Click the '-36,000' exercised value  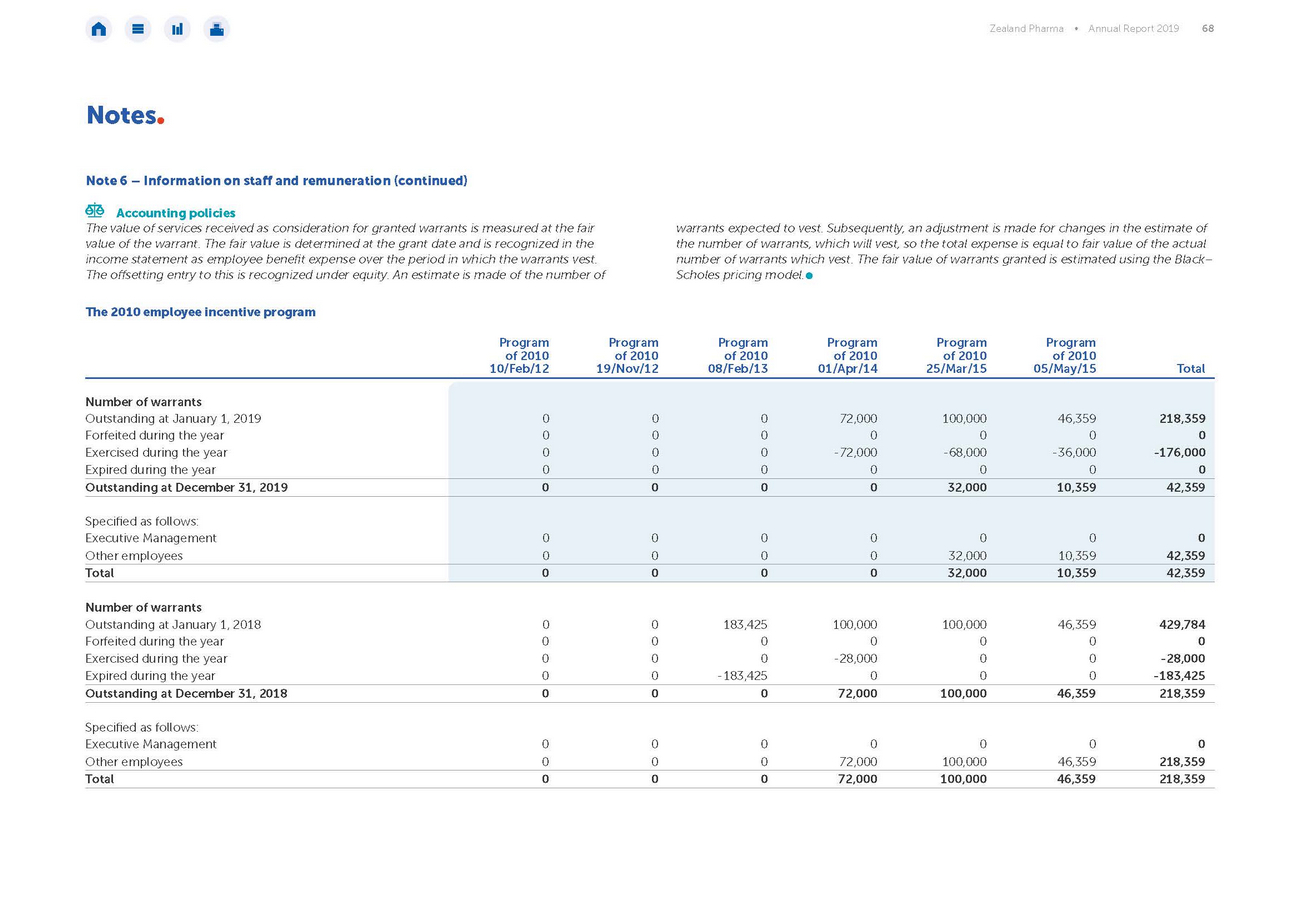(x=1073, y=453)
